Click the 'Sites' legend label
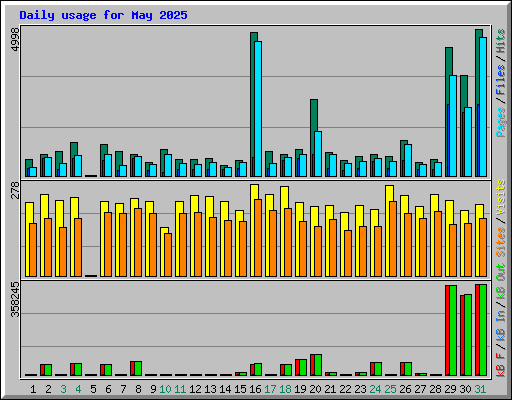 [501, 242]
